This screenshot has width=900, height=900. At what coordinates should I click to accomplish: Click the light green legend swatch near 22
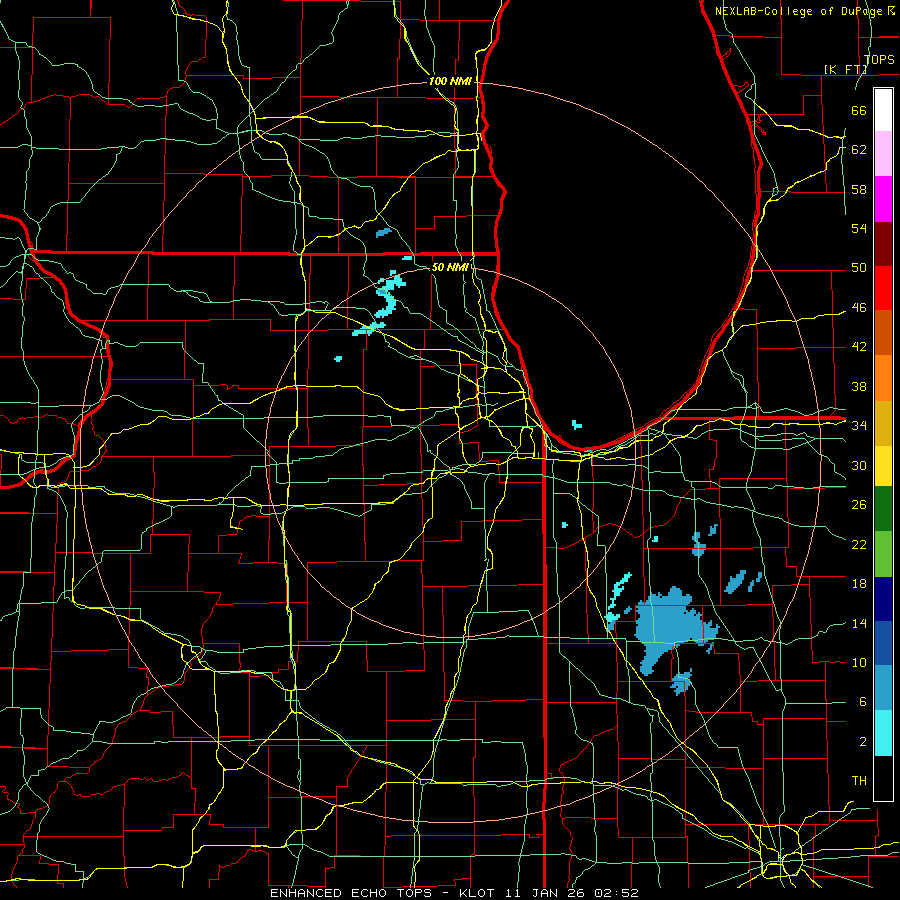point(883,554)
